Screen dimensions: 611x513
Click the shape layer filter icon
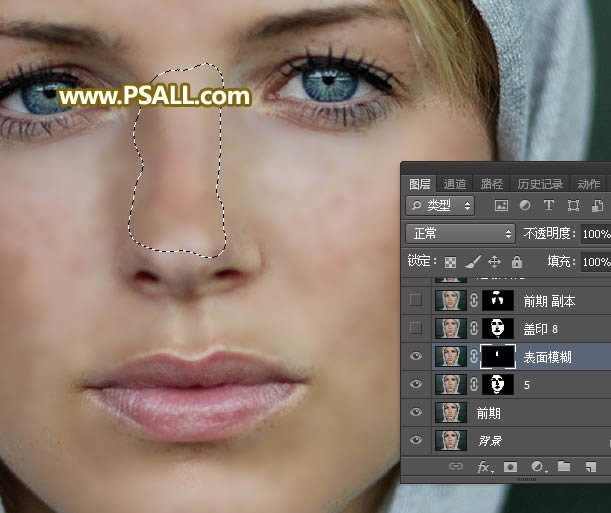click(x=573, y=206)
